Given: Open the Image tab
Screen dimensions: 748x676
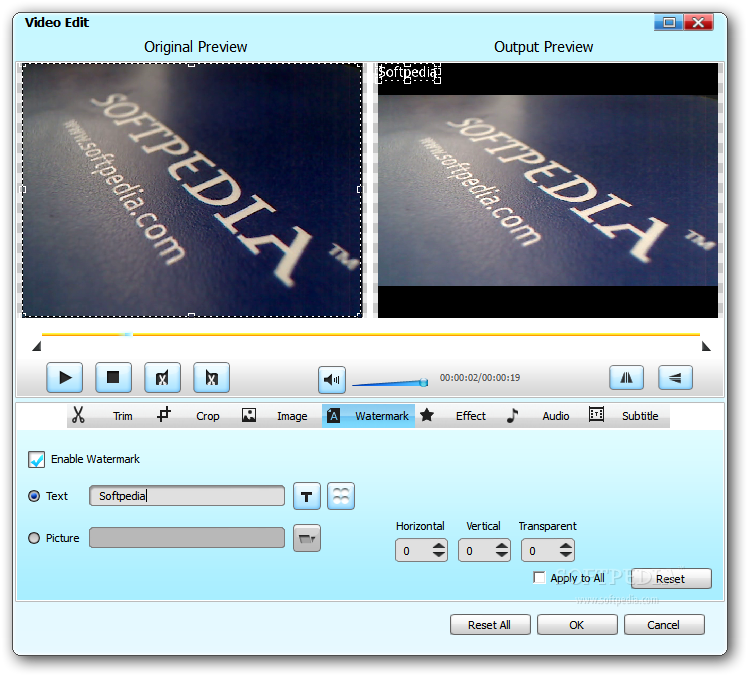Looking at the screenshot, I should 292,416.
